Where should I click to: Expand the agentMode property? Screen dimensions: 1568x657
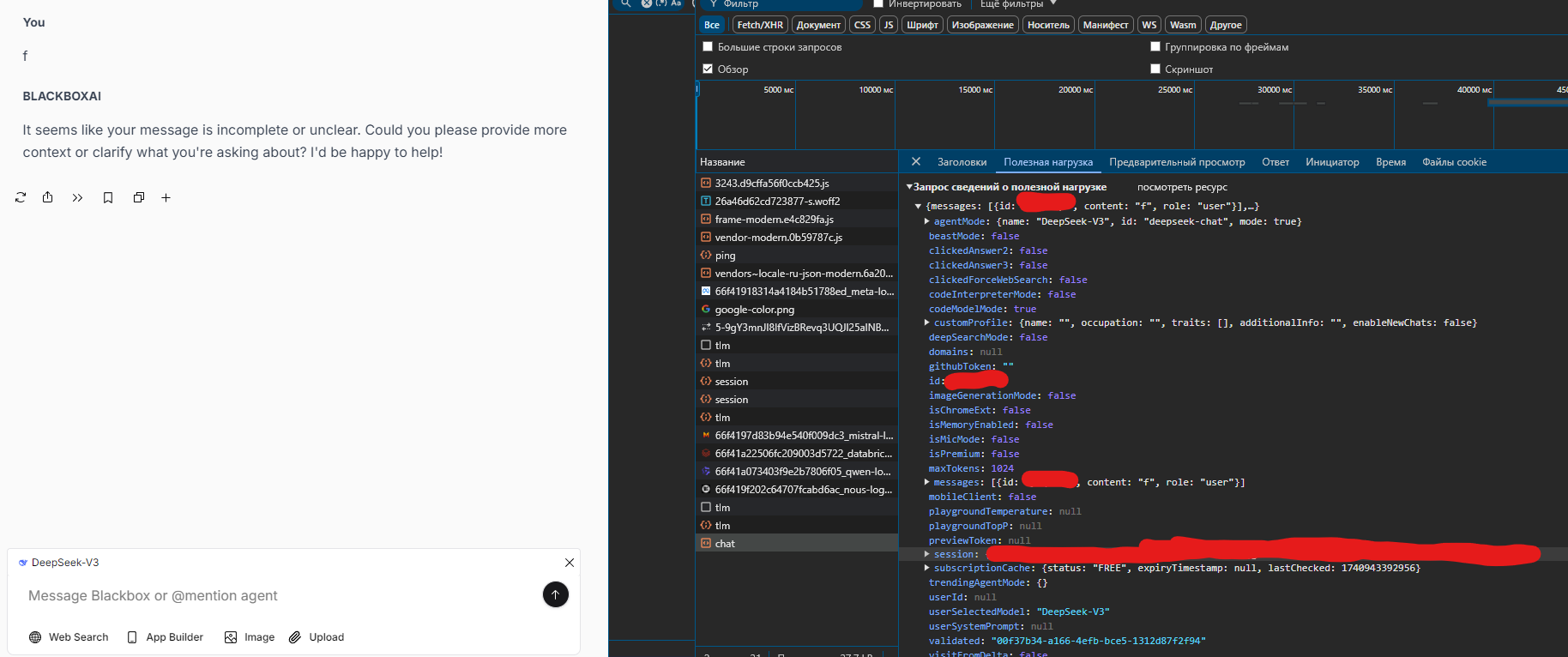927,221
